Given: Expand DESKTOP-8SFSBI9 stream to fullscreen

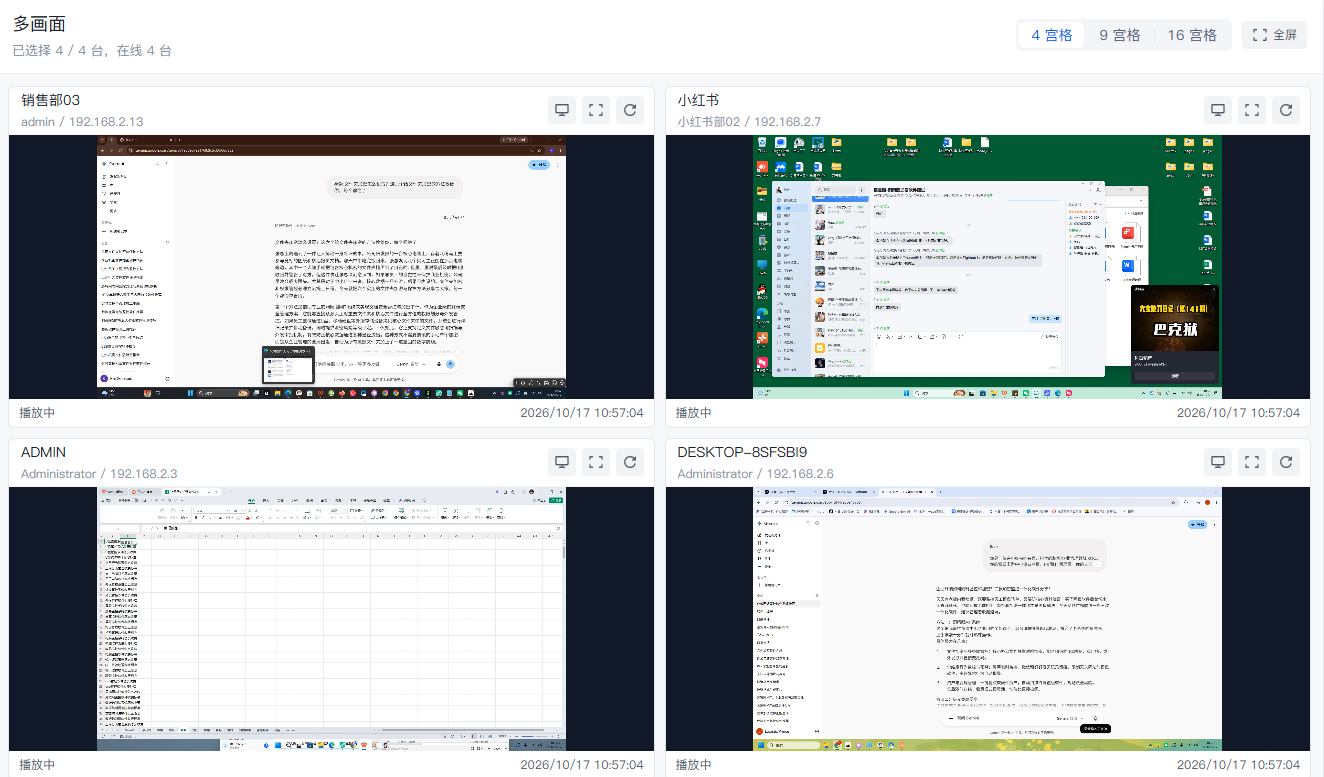Looking at the screenshot, I should [1252, 462].
